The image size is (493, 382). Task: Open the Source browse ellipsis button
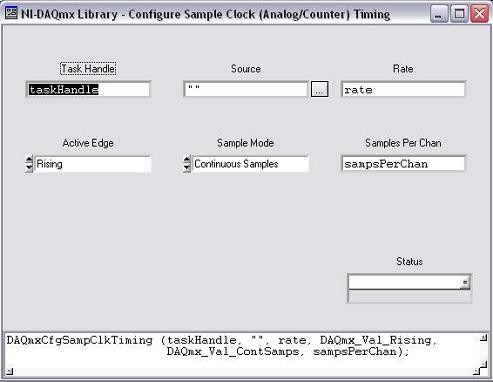[319, 89]
